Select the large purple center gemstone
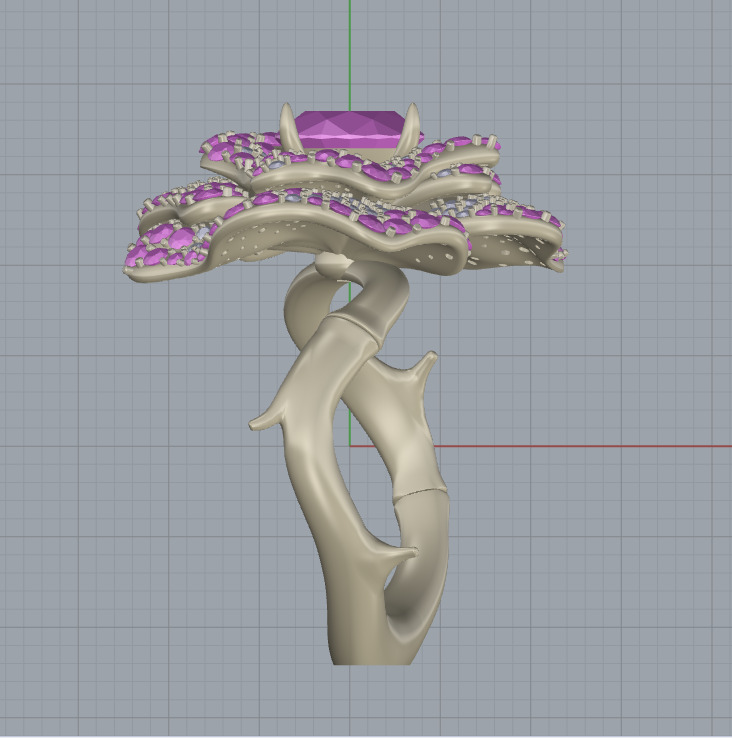 point(352,130)
